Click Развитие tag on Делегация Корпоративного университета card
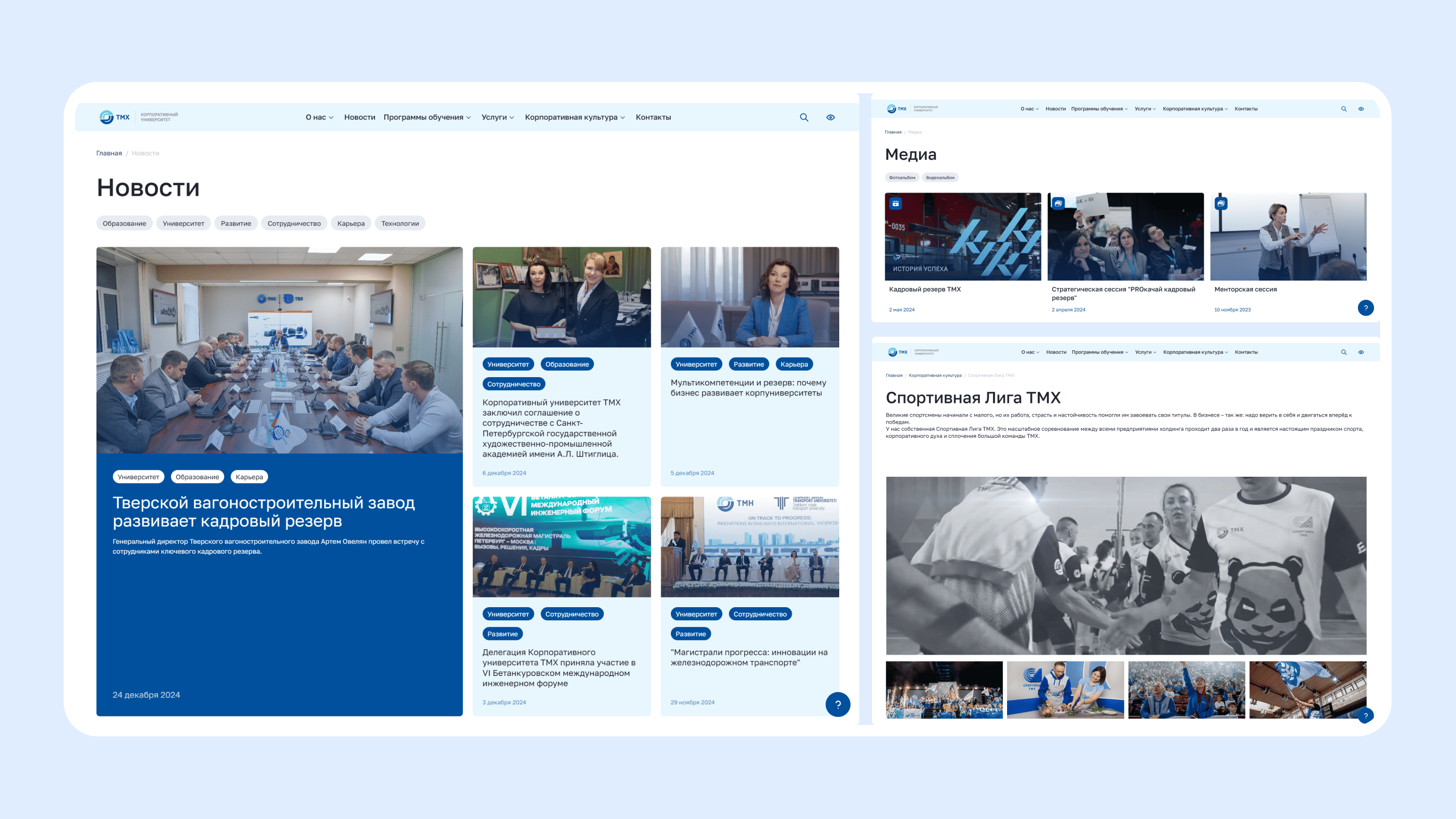 (503, 634)
